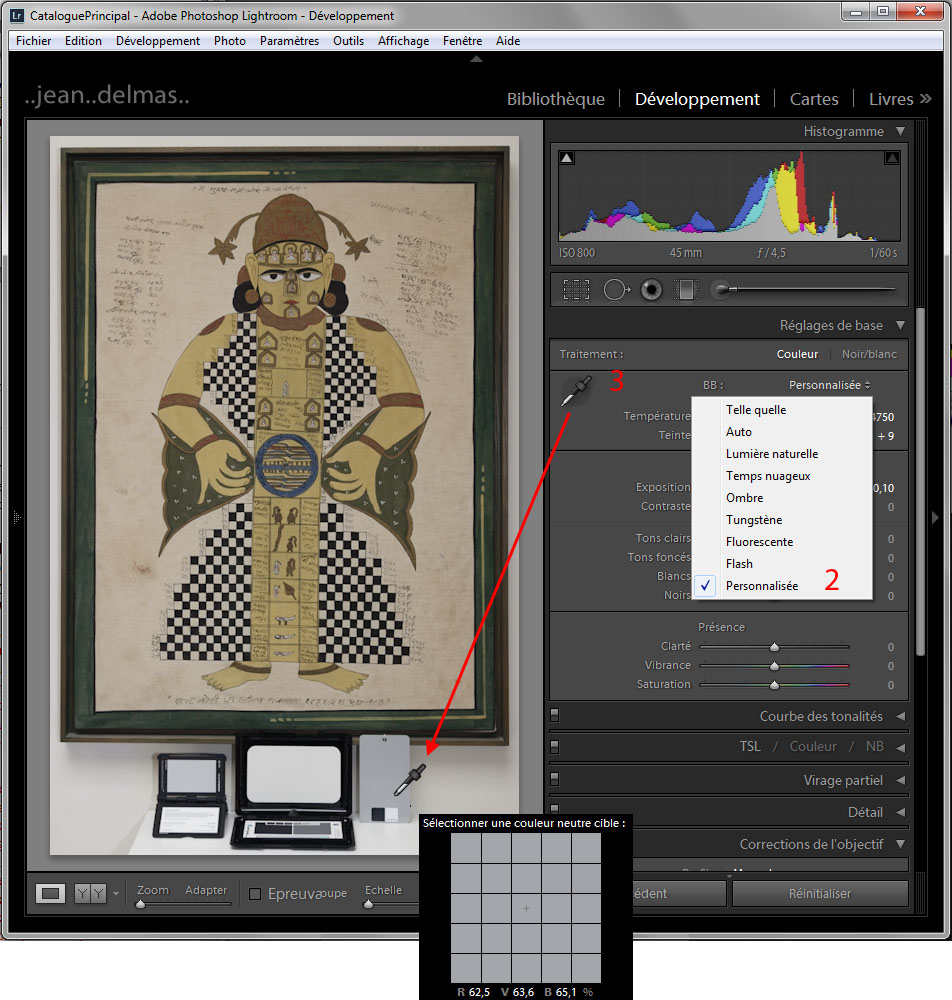Switch to Livres module
This screenshot has height=1000, width=952.
pos(891,99)
